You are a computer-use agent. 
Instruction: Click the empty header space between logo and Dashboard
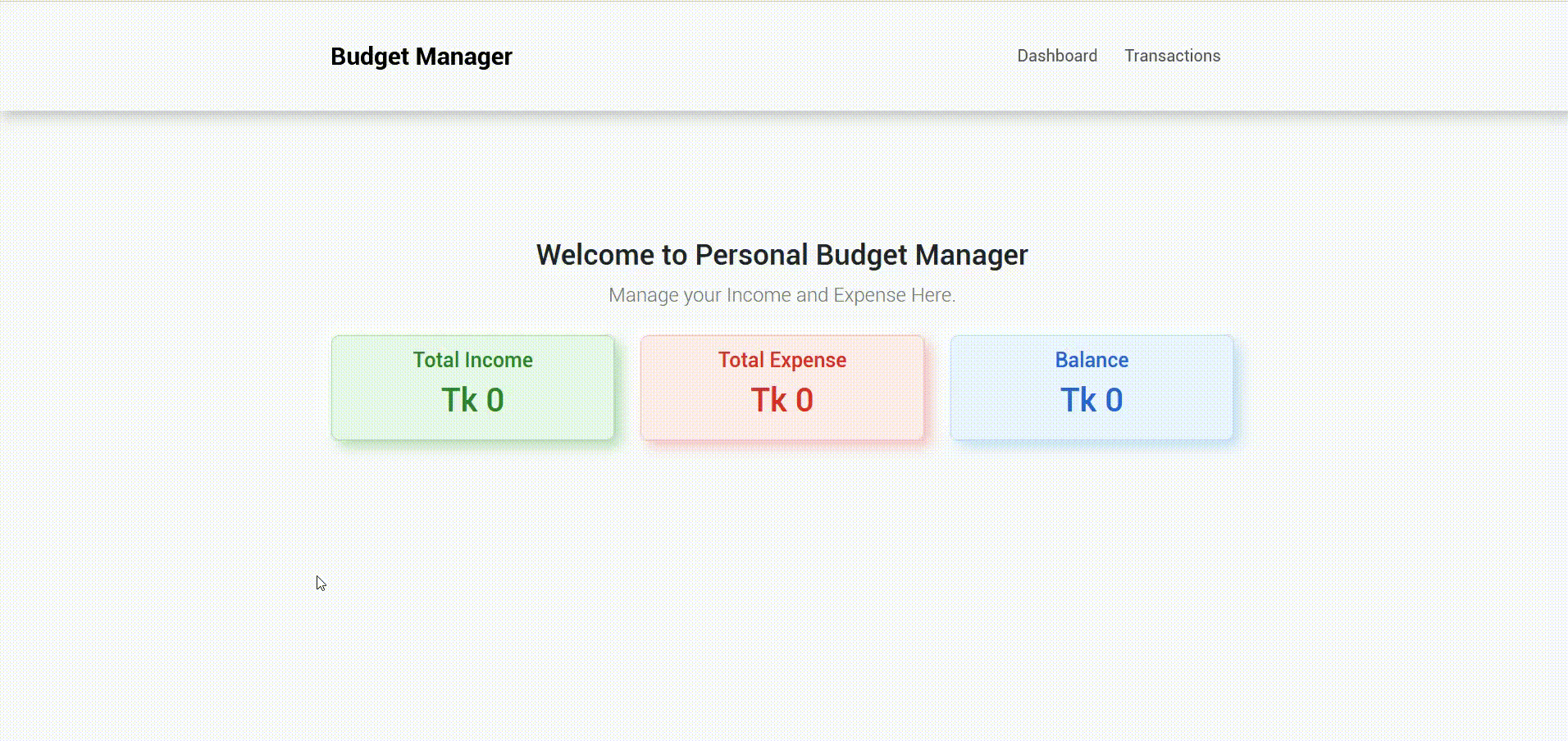pyautogui.click(x=763, y=56)
